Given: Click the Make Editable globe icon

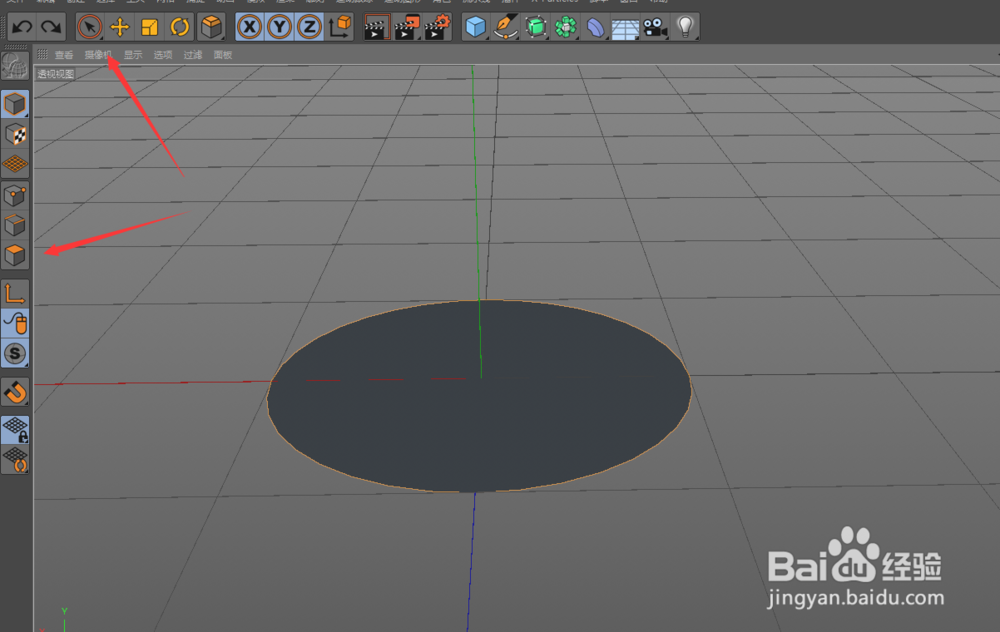Looking at the screenshot, I should 15,66.
